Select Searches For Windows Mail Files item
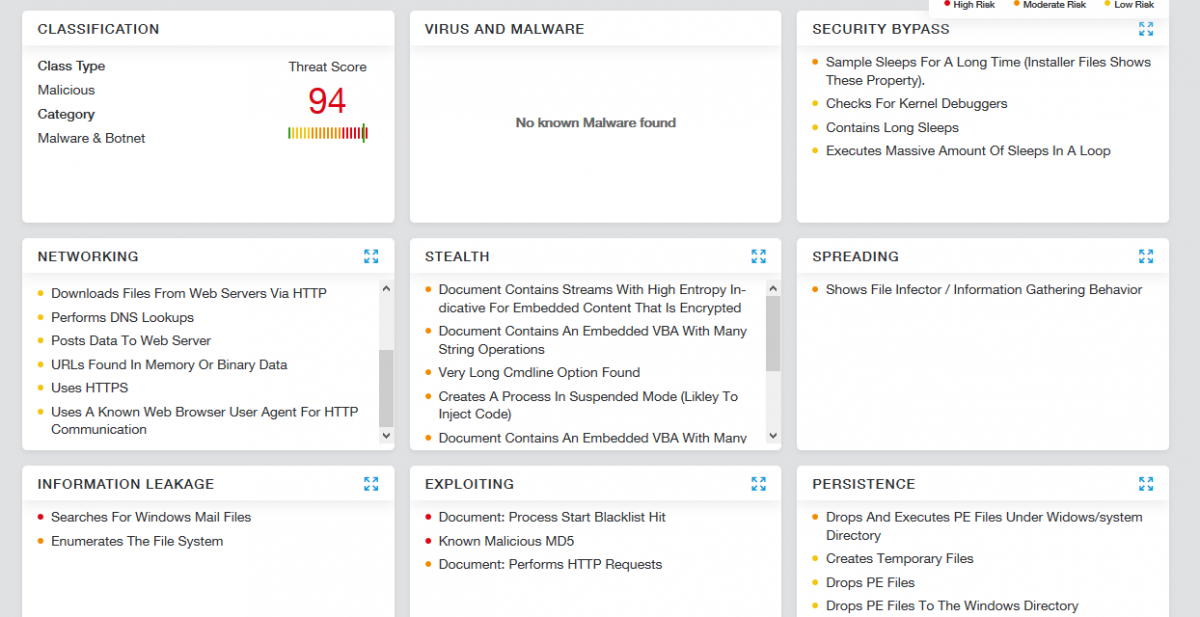The image size is (1200, 617). point(151,517)
